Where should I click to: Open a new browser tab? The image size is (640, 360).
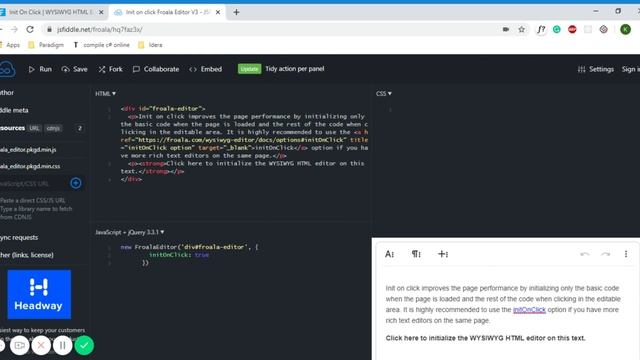click(x=236, y=12)
